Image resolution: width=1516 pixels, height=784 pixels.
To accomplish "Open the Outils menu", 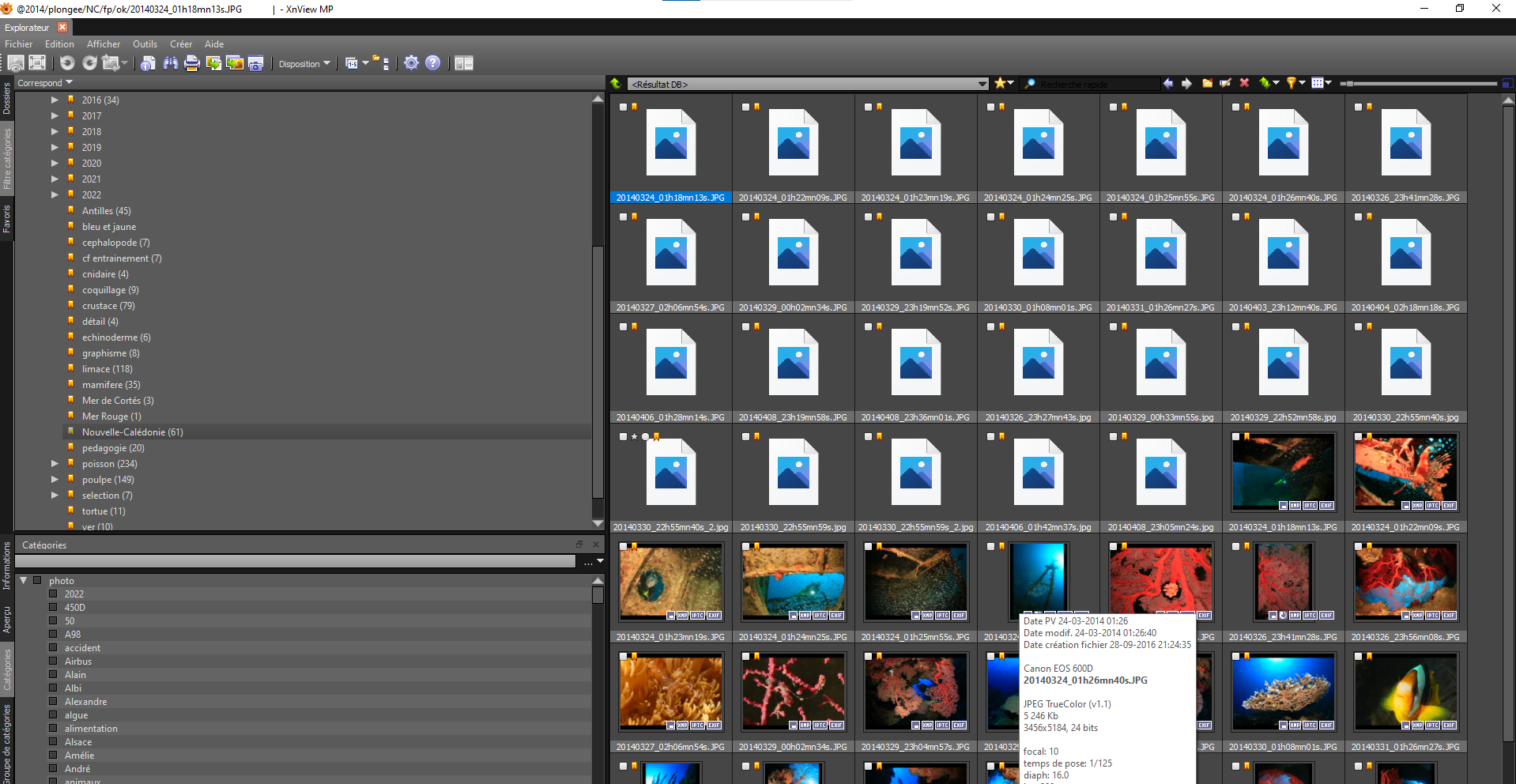I will [x=145, y=44].
